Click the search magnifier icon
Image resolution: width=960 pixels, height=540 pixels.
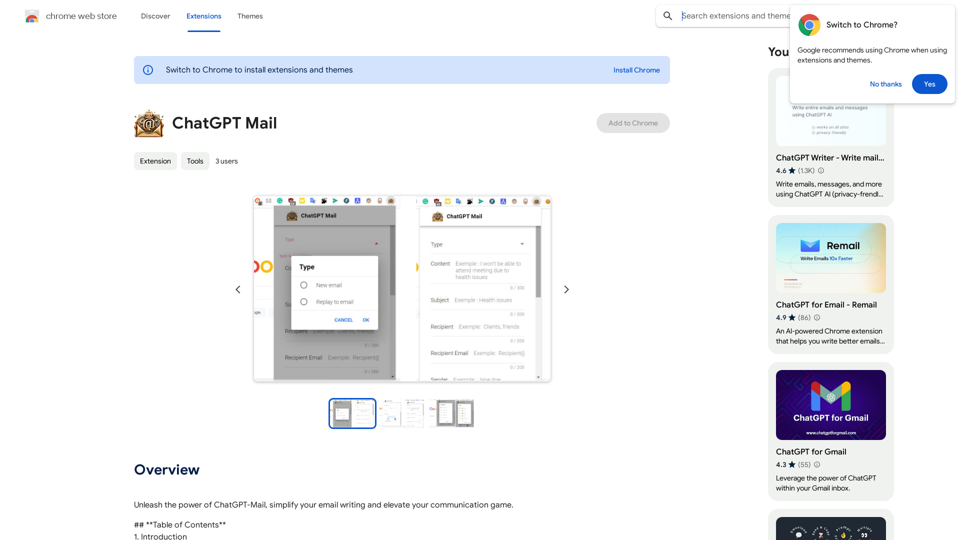click(x=668, y=16)
